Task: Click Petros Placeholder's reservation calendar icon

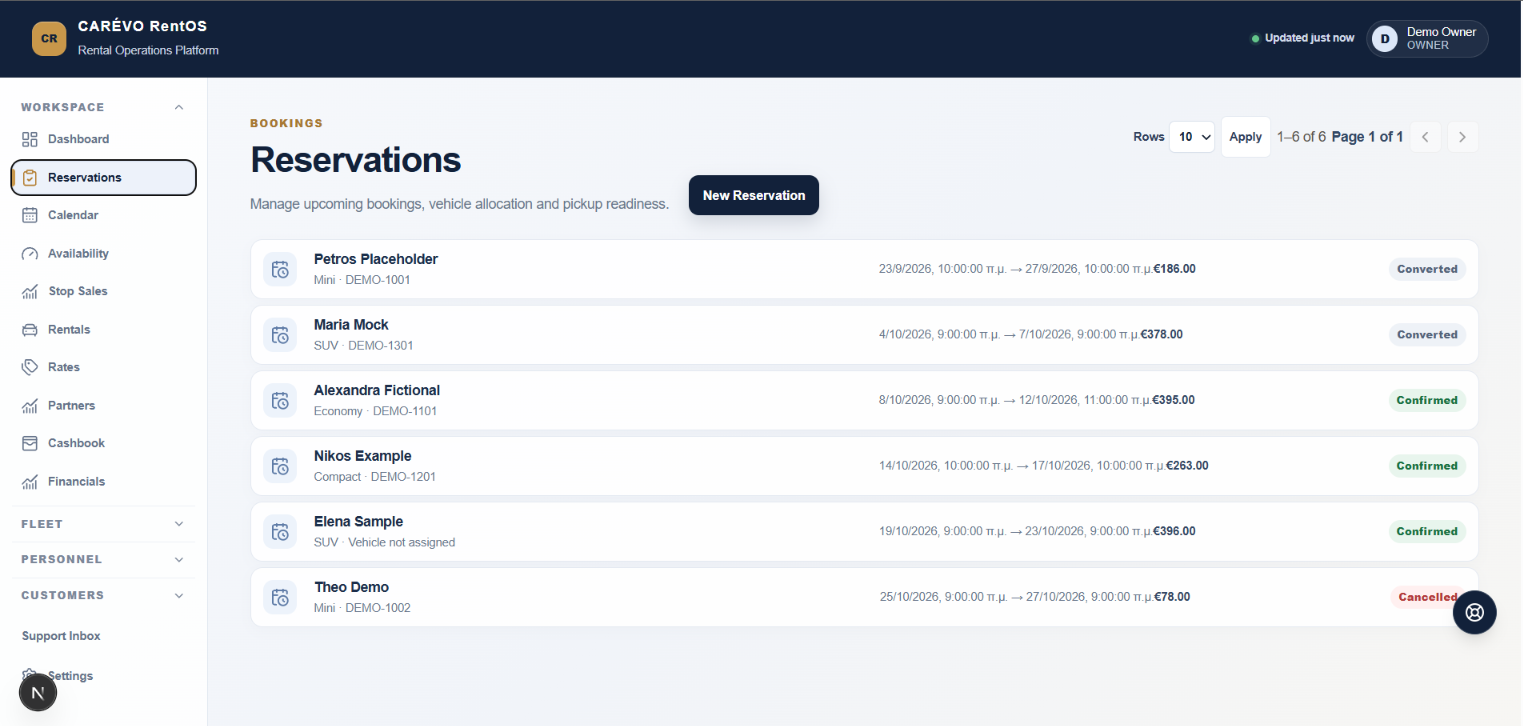Action: [280, 269]
